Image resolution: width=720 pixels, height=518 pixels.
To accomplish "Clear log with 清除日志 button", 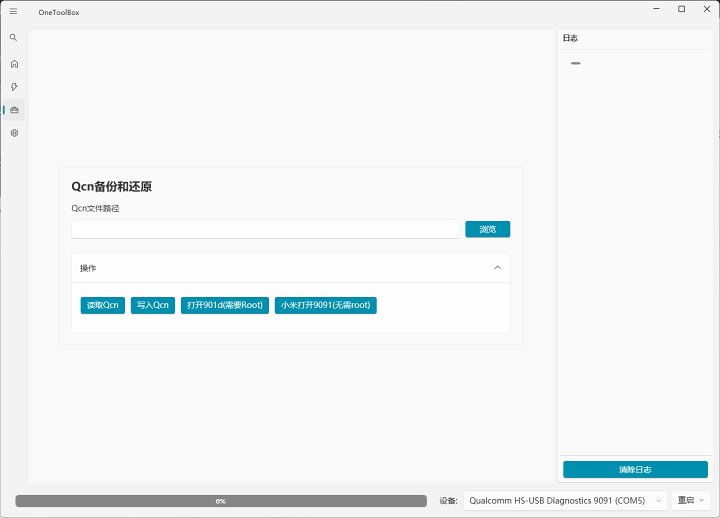I will (635, 469).
